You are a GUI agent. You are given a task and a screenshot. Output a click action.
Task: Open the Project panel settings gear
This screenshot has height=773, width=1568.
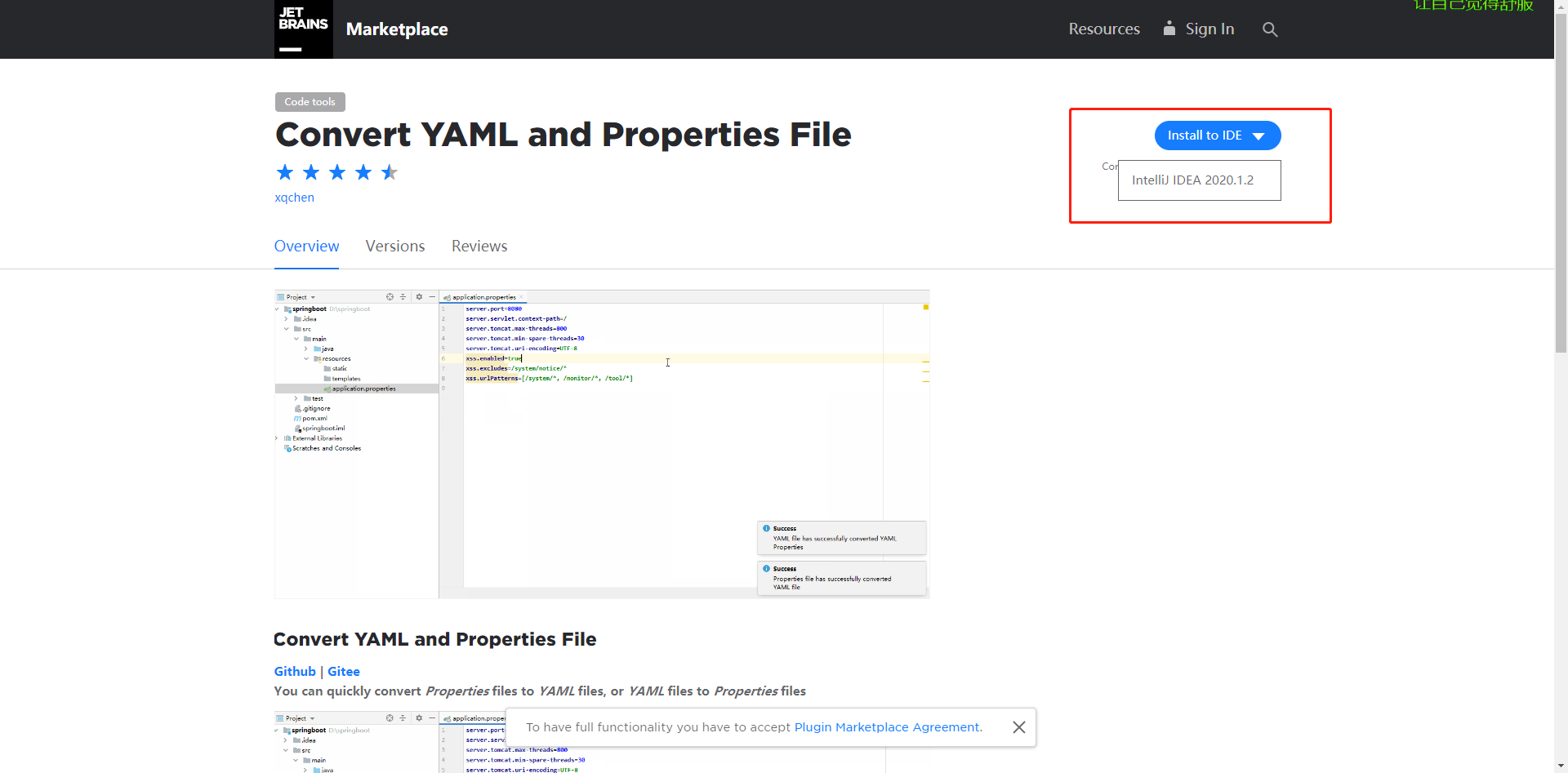click(419, 297)
